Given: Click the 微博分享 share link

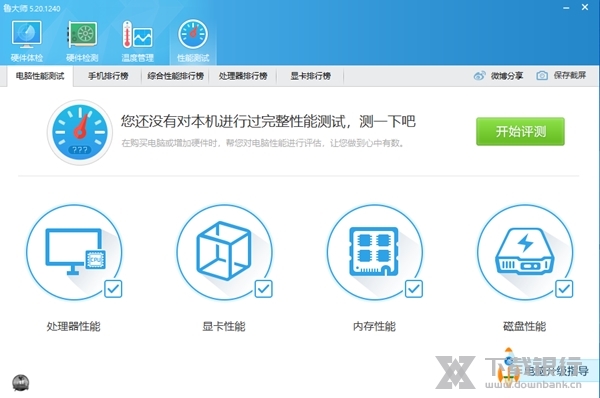Looking at the screenshot, I should (507, 76).
